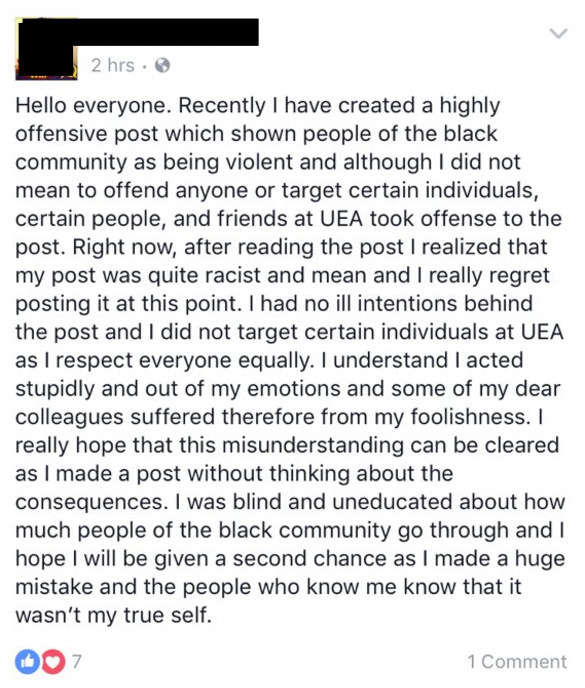Click the word "stupidly" in the post
The width and height of the screenshot is (585, 688).
click(x=54, y=390)
